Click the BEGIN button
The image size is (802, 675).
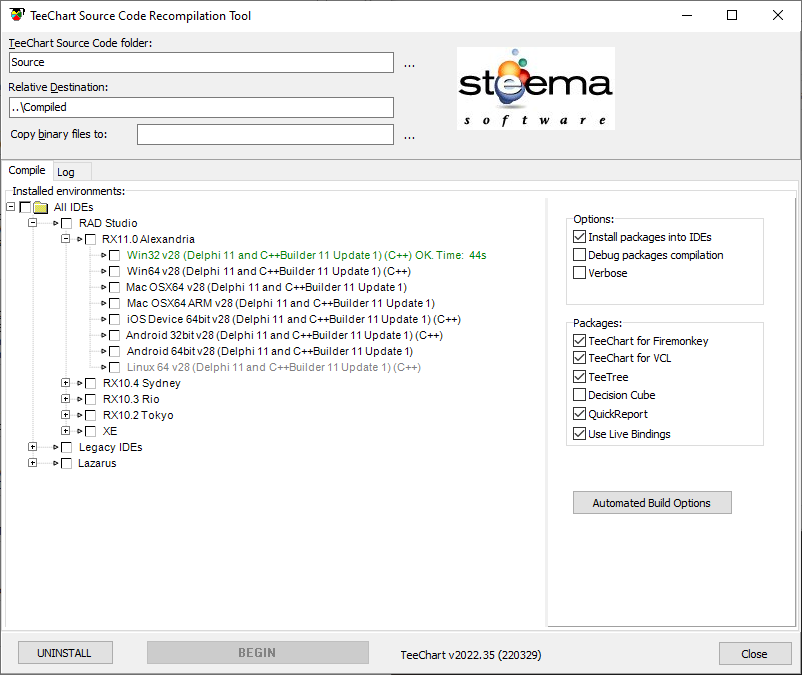tap(257, 653)
